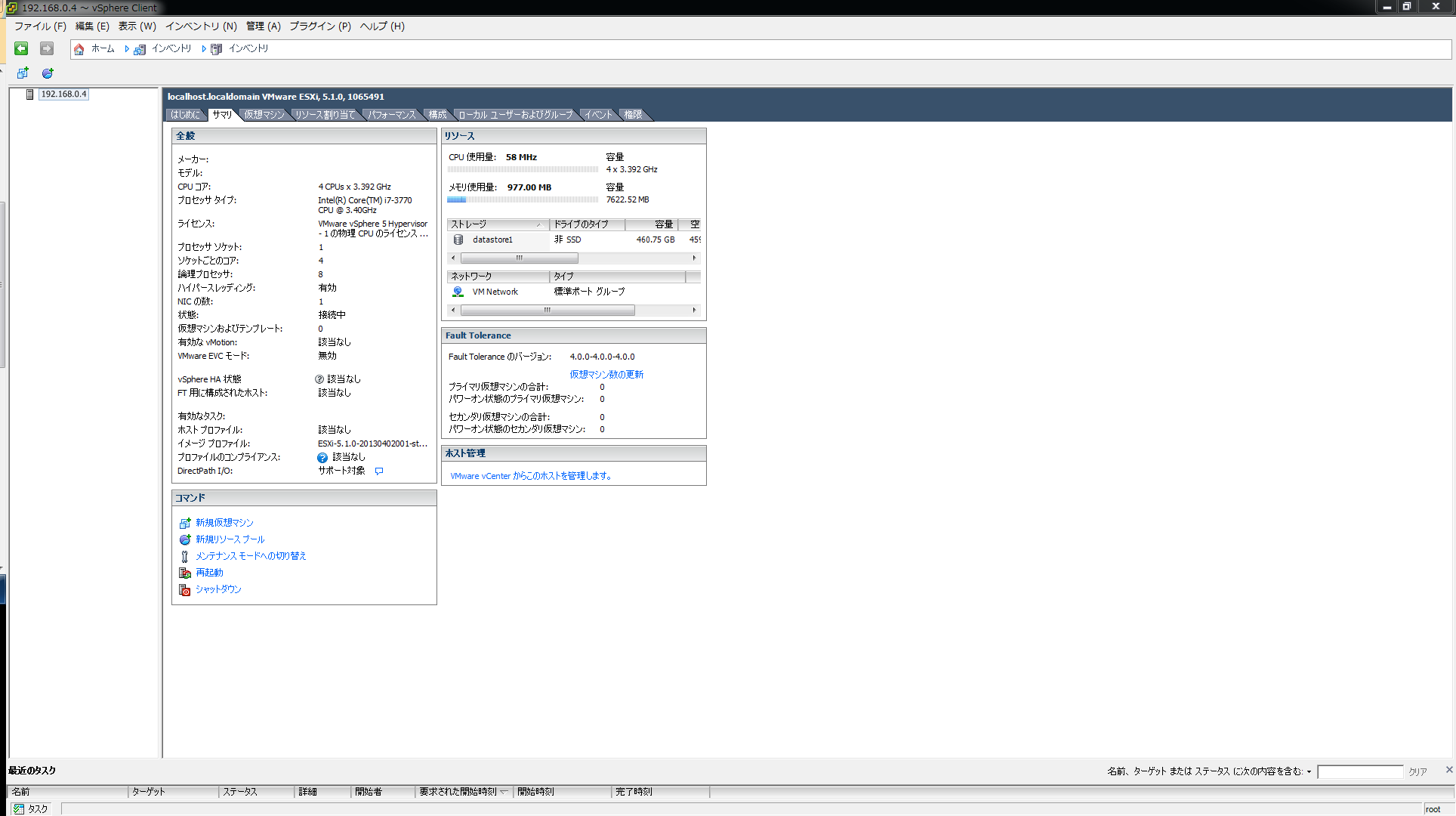Screen dimensions: 1456x816
Task: Open the task filter dropdown arrow
Action: 1309,772
